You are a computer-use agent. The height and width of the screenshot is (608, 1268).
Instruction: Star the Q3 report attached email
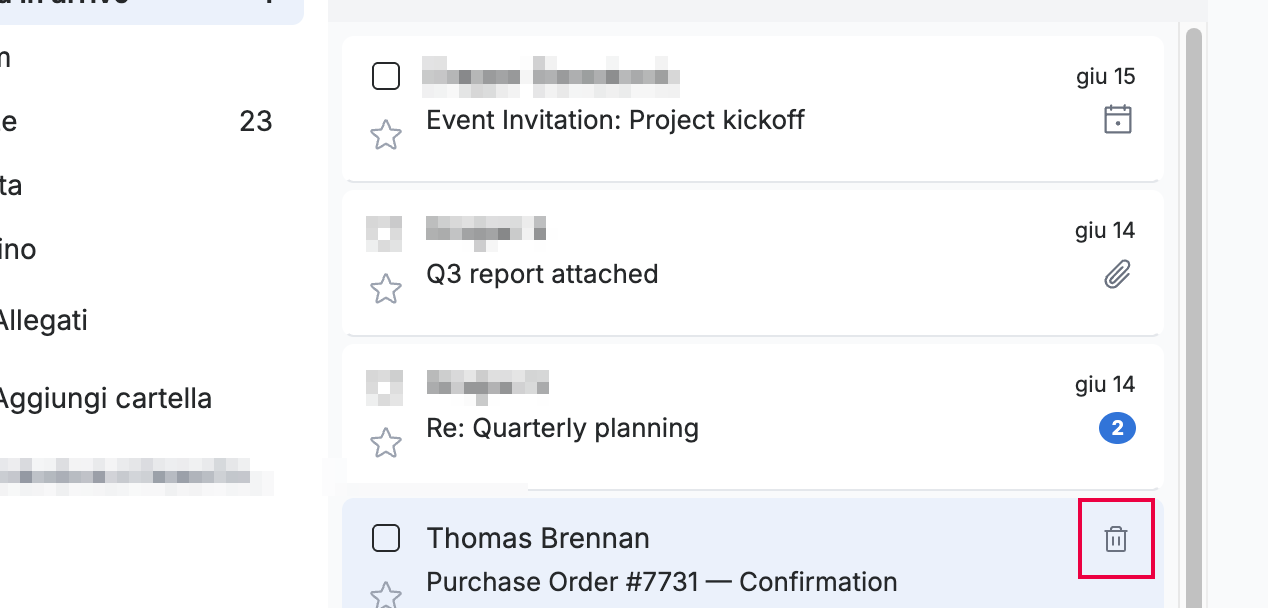click(386, 289)
